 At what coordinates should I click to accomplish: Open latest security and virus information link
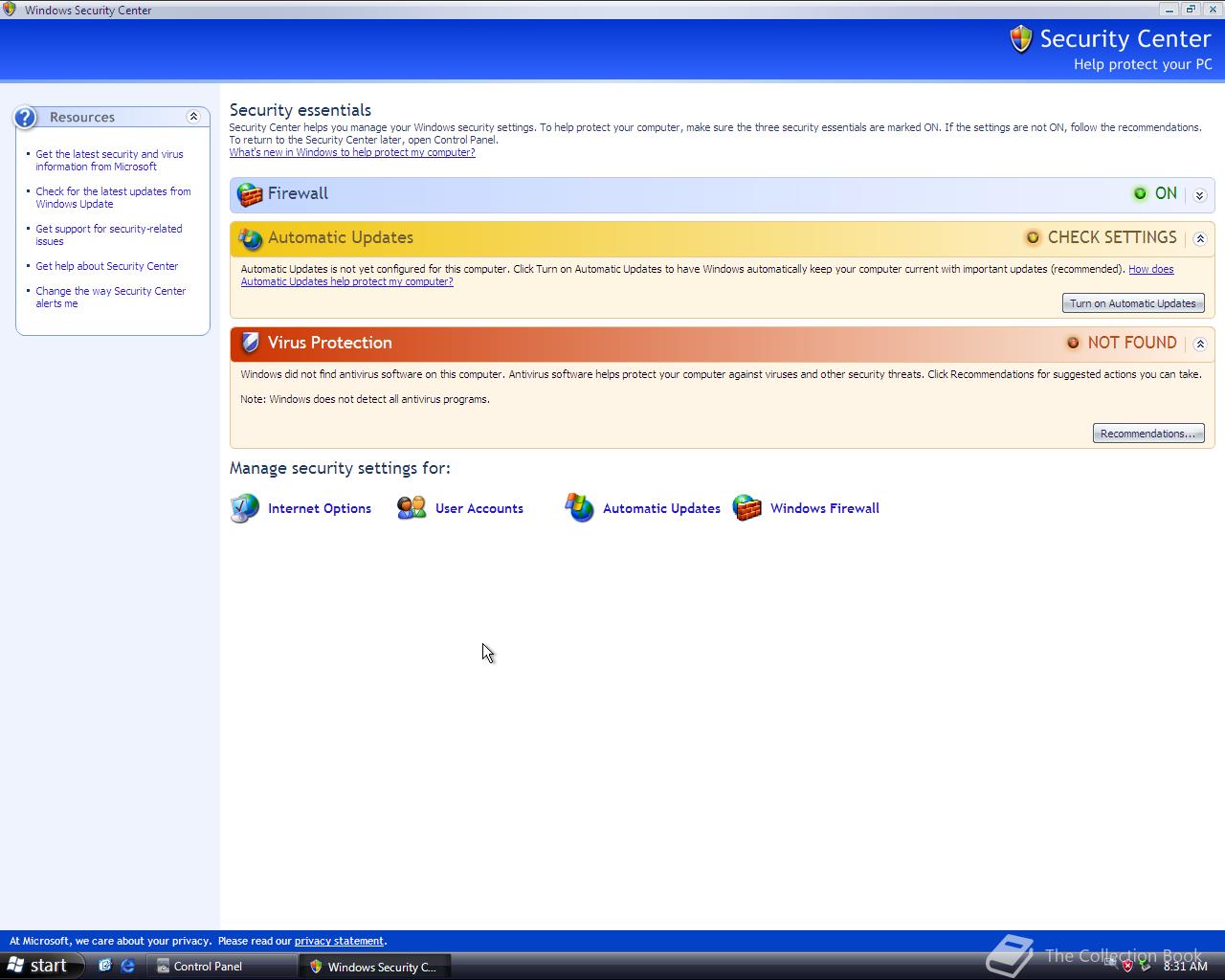[109, 160]
